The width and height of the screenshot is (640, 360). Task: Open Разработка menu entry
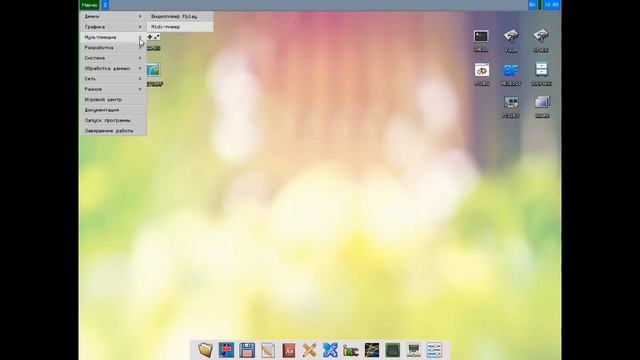point(113,48)
